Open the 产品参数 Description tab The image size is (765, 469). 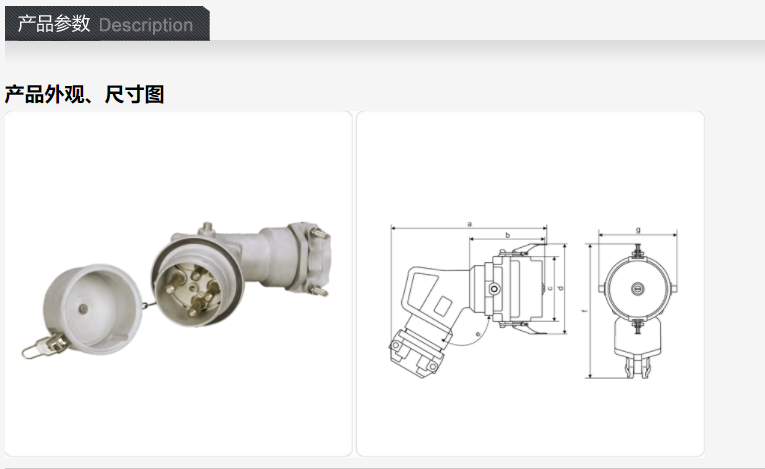click(107, 23)
